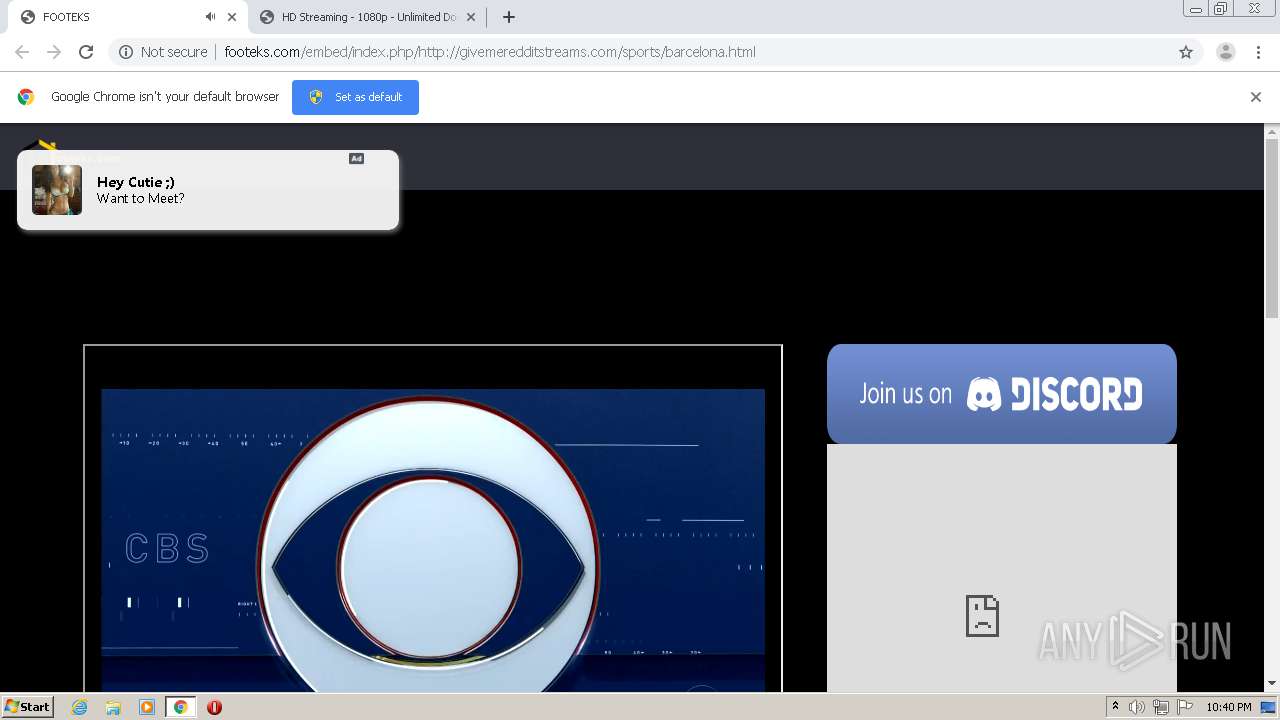This screenshot has height=720, width=1280.
Task: Open the Windows Start menu
Action: pyautogui.click(x=27, y=706)
